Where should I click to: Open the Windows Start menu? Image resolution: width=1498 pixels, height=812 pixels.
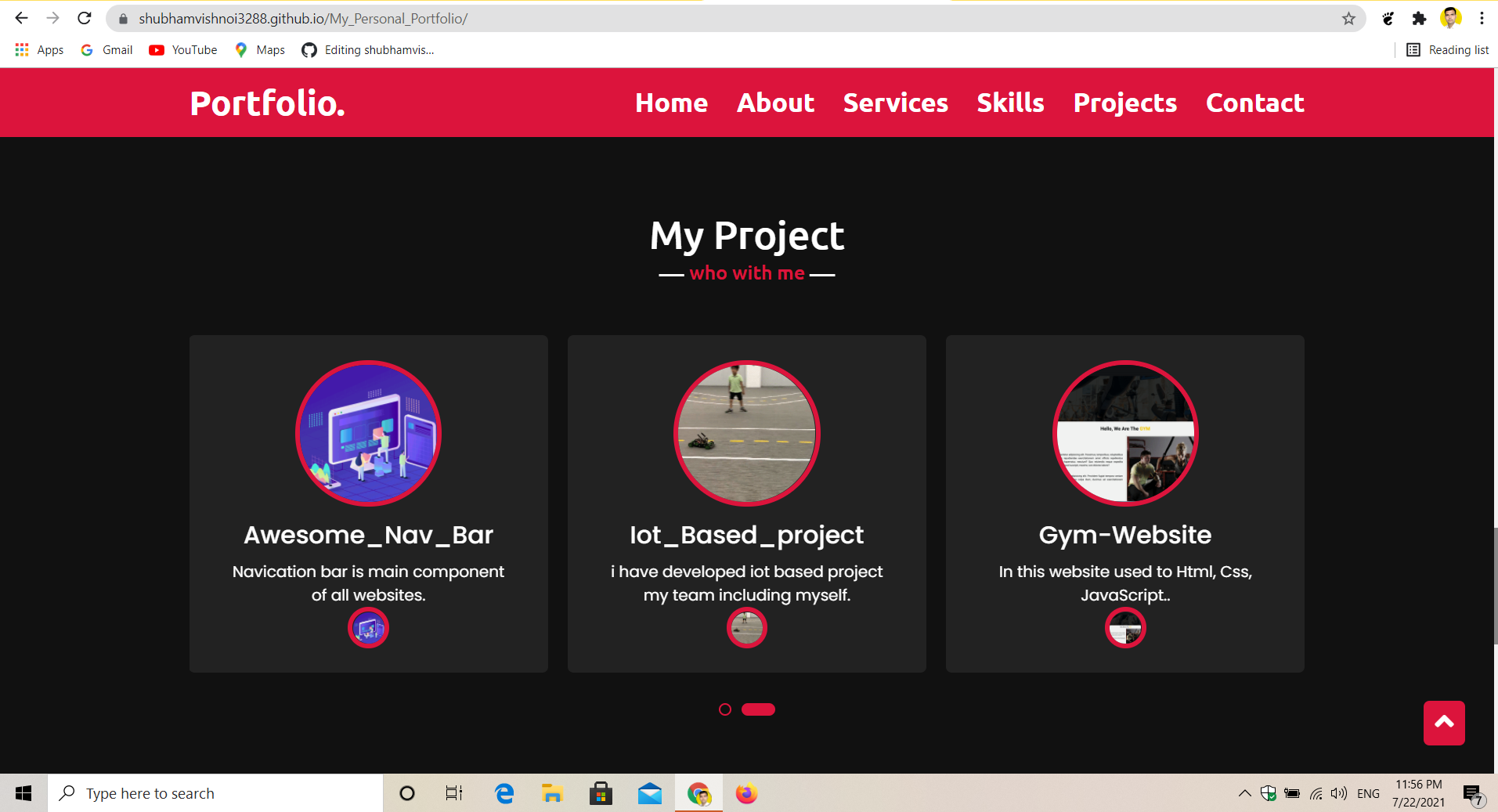23,793
